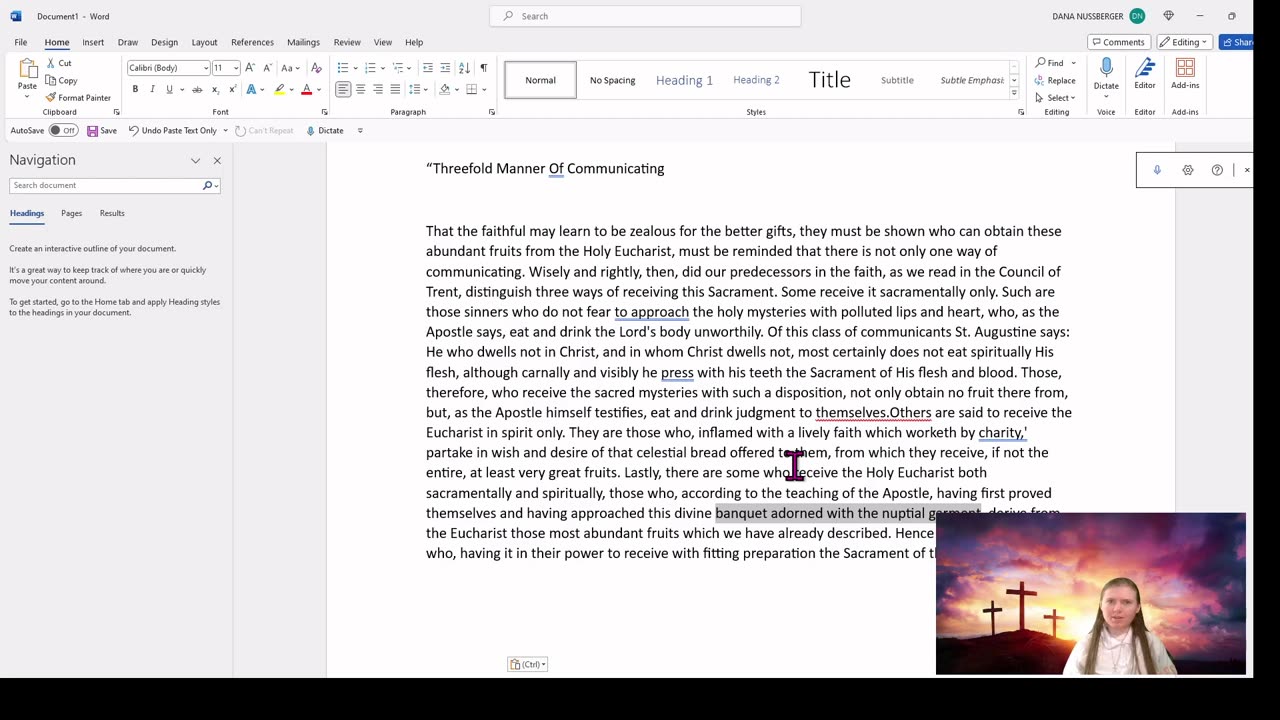The height and width of the screenshot is (720, 1280).
Task: Decrease paragraph indent
Action: 428,68
